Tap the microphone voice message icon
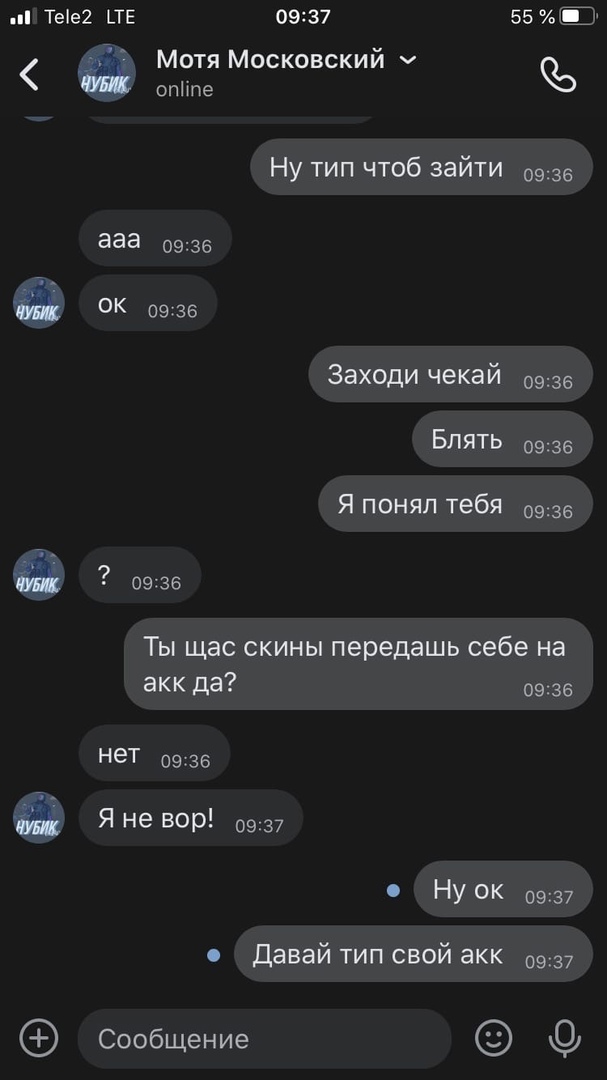This screenshot has height=1080, width=607. [x=564, y=1038]
